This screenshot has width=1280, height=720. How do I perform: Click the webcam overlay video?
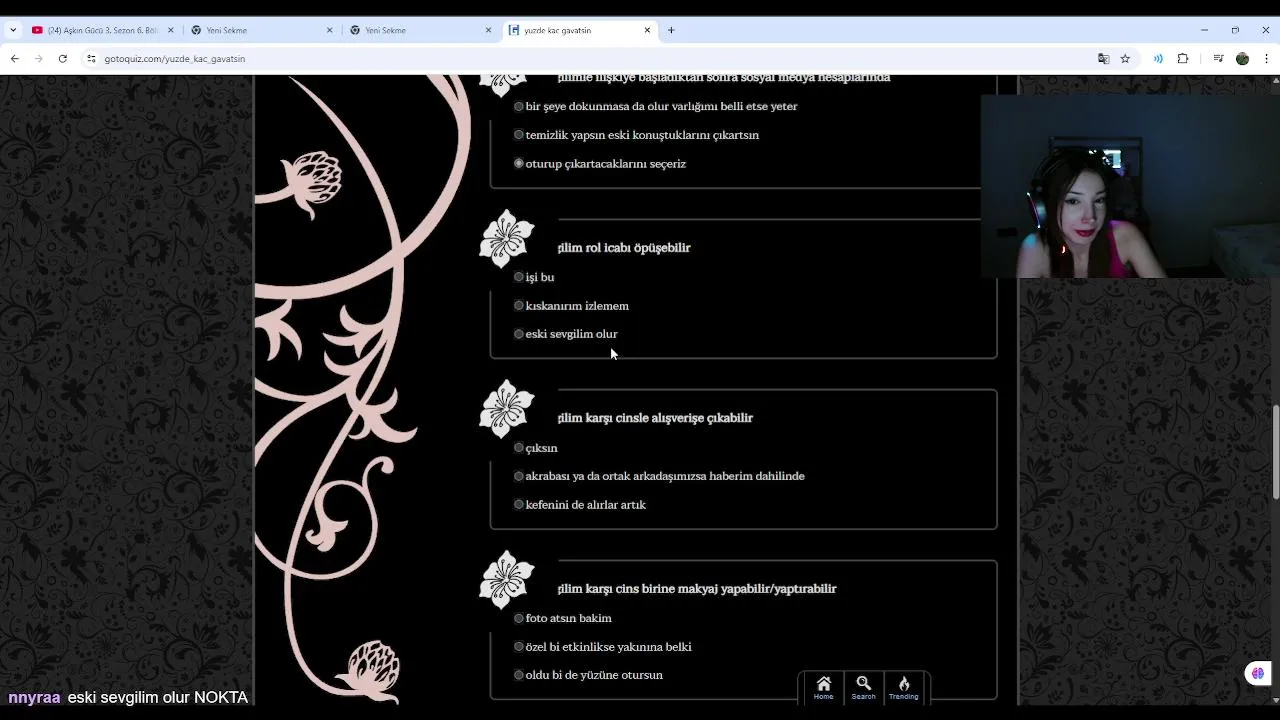tap(1130, 186)
